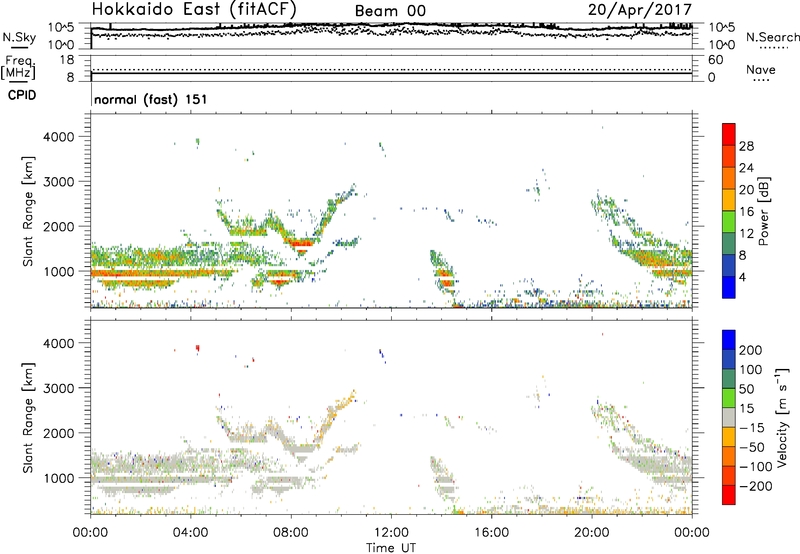
Task: Click the blue bottom of power color bar
Action: click(729, 287)
